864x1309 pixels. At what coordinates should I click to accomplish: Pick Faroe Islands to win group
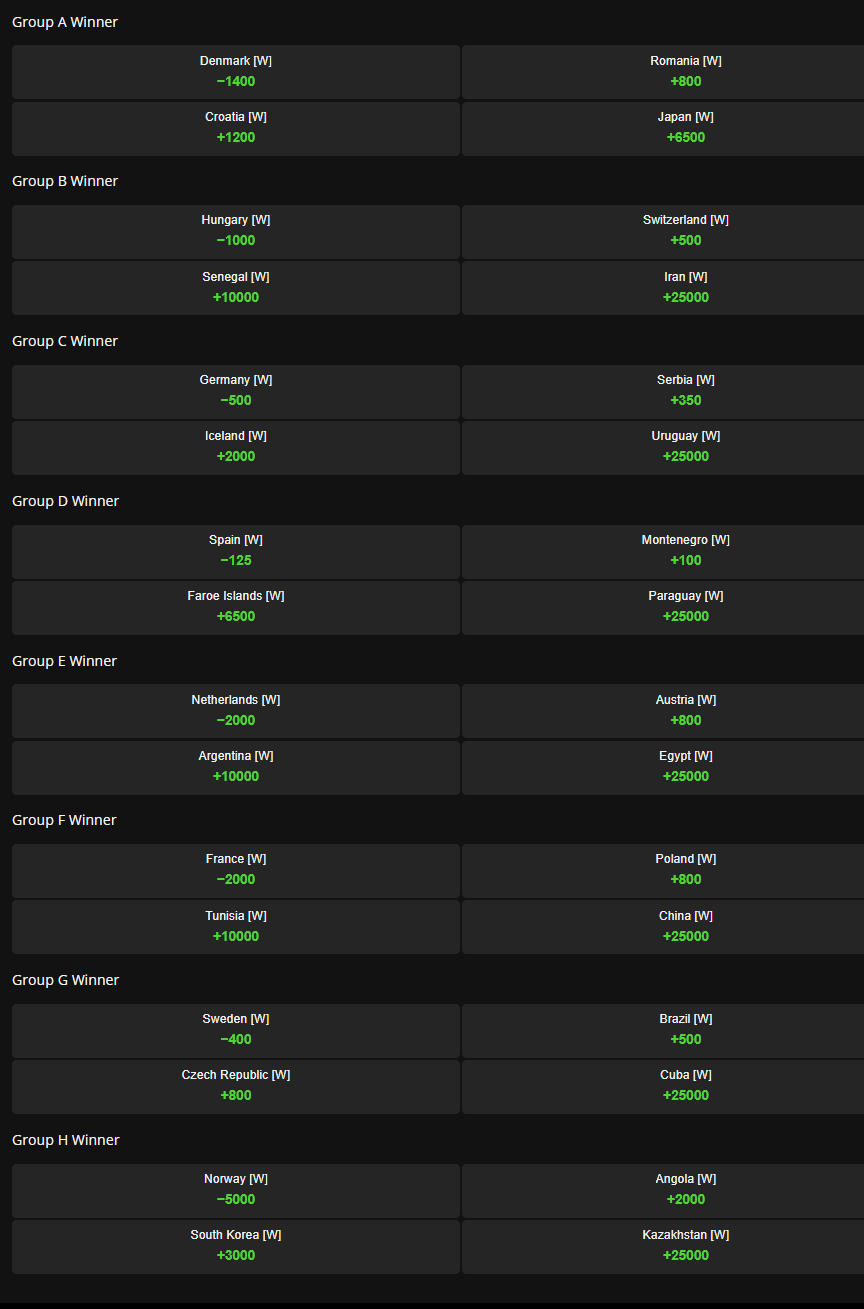click(236, 607)
